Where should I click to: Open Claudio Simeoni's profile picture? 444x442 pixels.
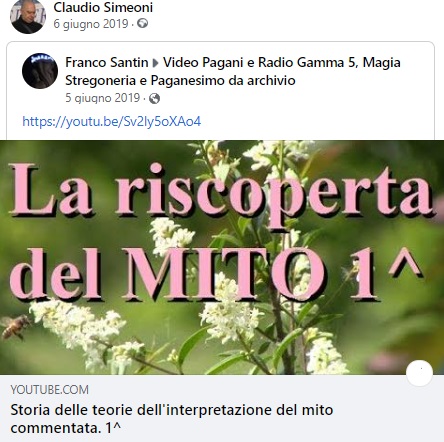coord(28,16)
